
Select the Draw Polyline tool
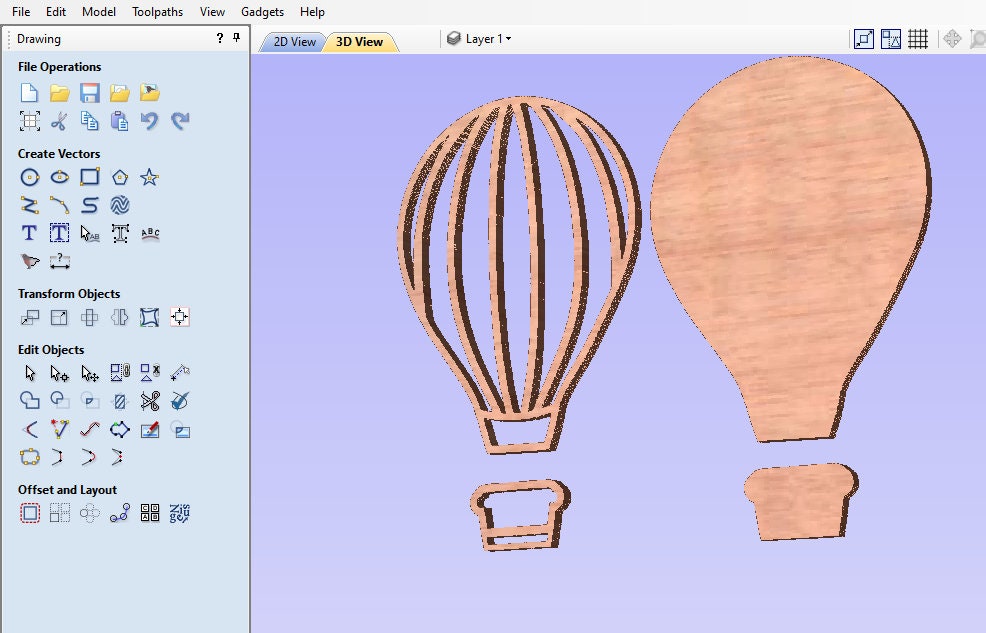click(29, 204)
